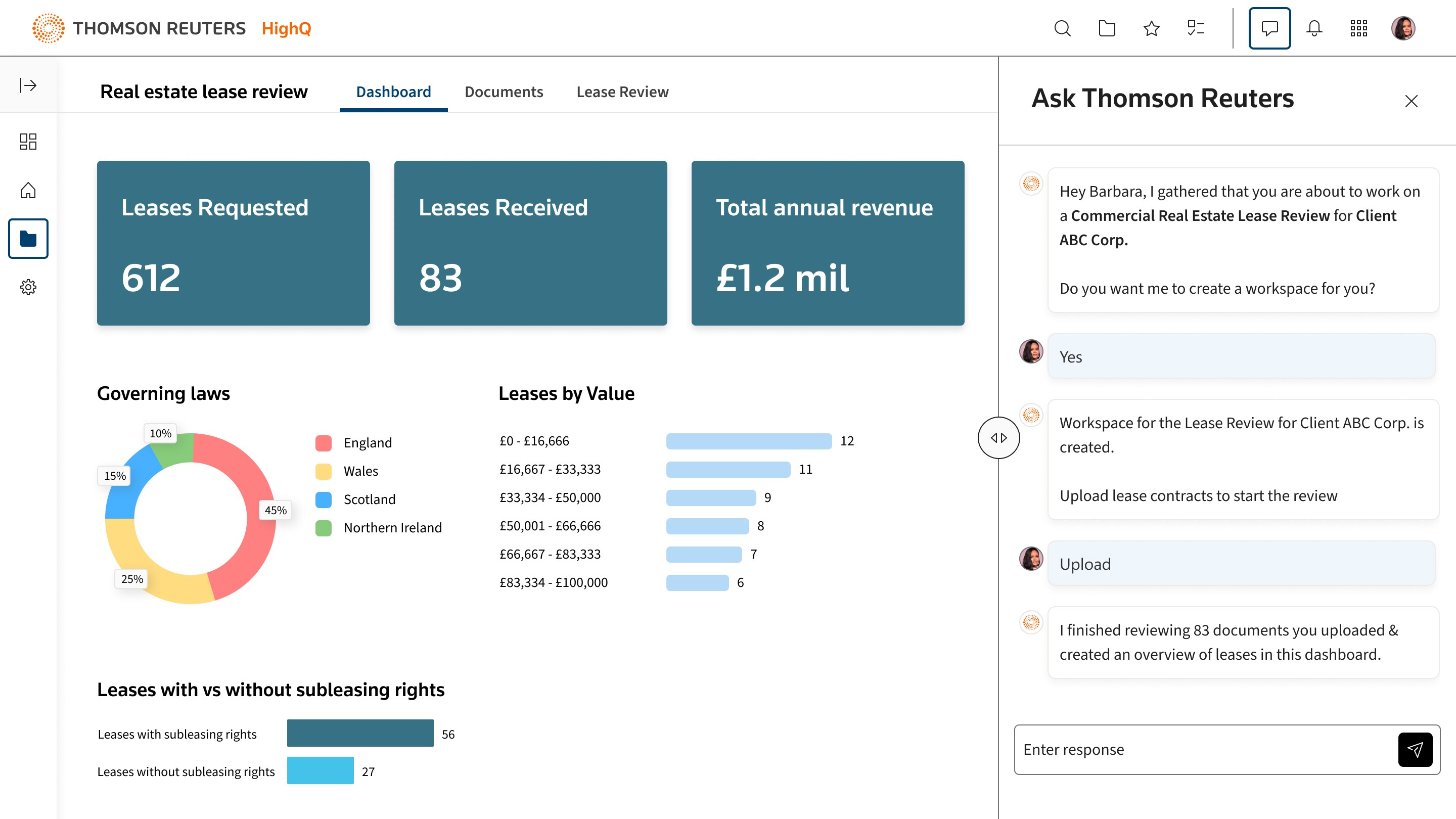Expand the left sidebar arrow
Image resolution: width=1456 pixels, height=819 pixels.
(x=28, y=85)
